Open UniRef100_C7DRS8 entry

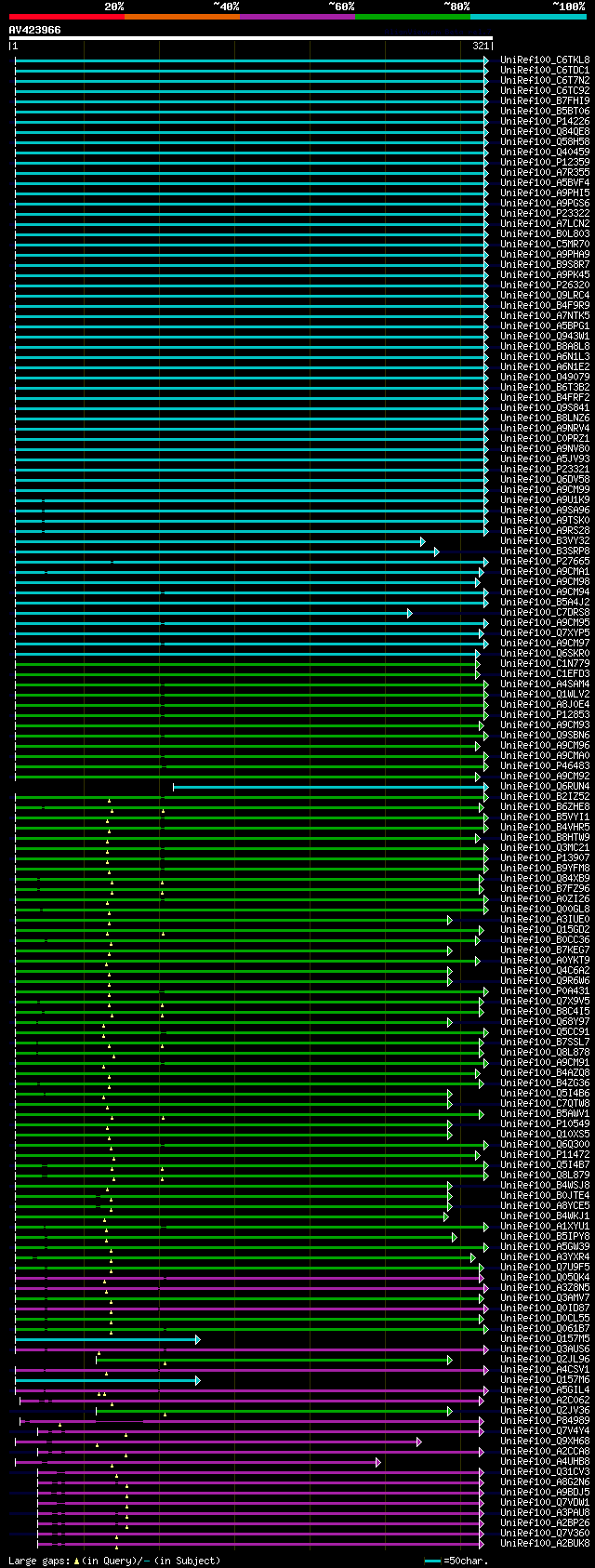545,612
